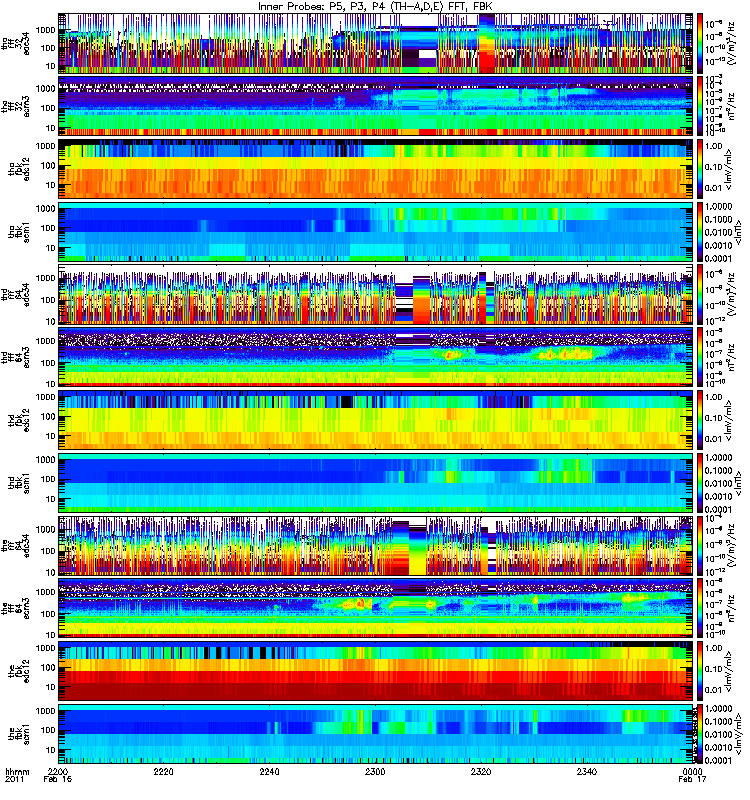This screenshot has height=800, width=750.
Task: Select the the fff 64 edc34 spectrogram panel
Action: click(376, 546)
